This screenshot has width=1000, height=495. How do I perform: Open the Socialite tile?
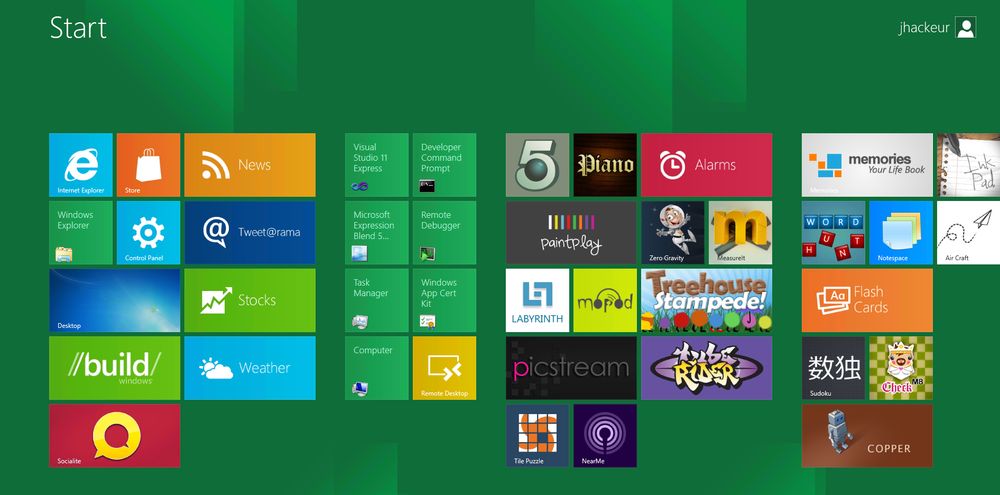pyautogui.click(x=115, y=436)
